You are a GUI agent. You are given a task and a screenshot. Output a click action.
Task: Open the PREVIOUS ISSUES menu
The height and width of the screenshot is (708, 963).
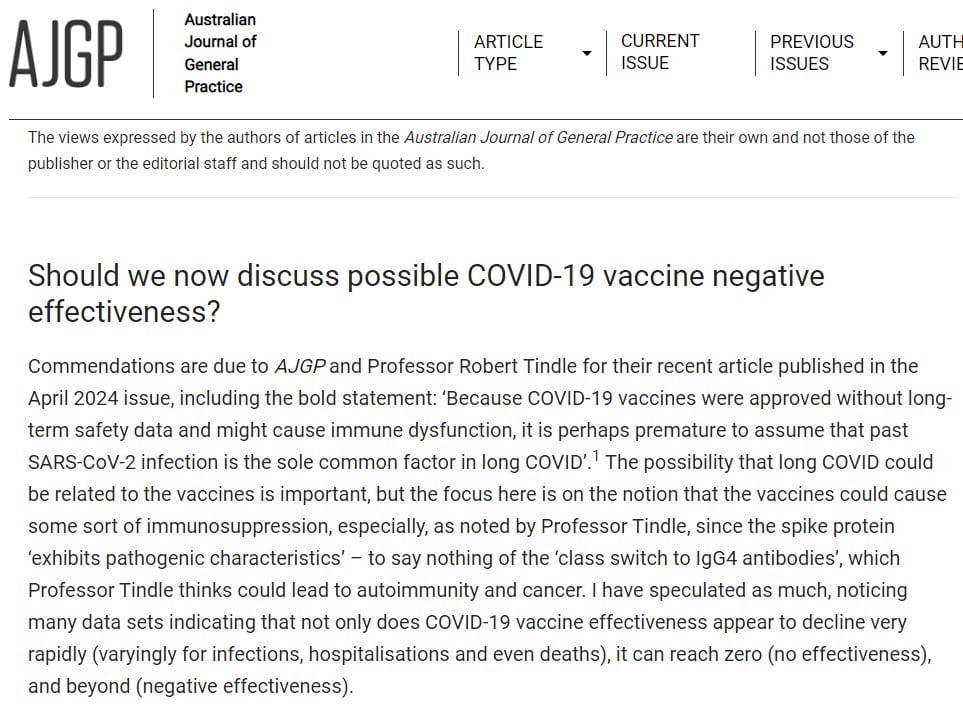pyautogui.click(x=812, y=53)
